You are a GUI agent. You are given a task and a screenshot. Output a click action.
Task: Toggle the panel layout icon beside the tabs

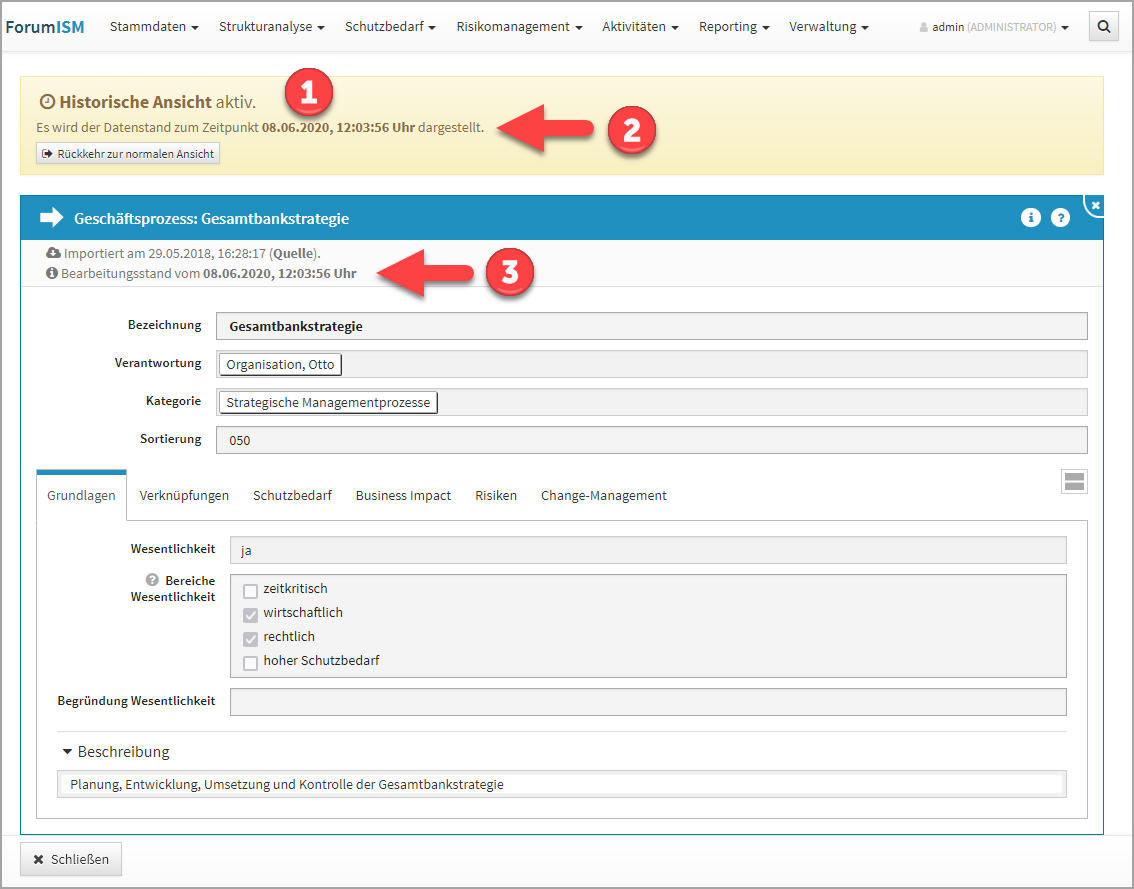coord(1074,482)
